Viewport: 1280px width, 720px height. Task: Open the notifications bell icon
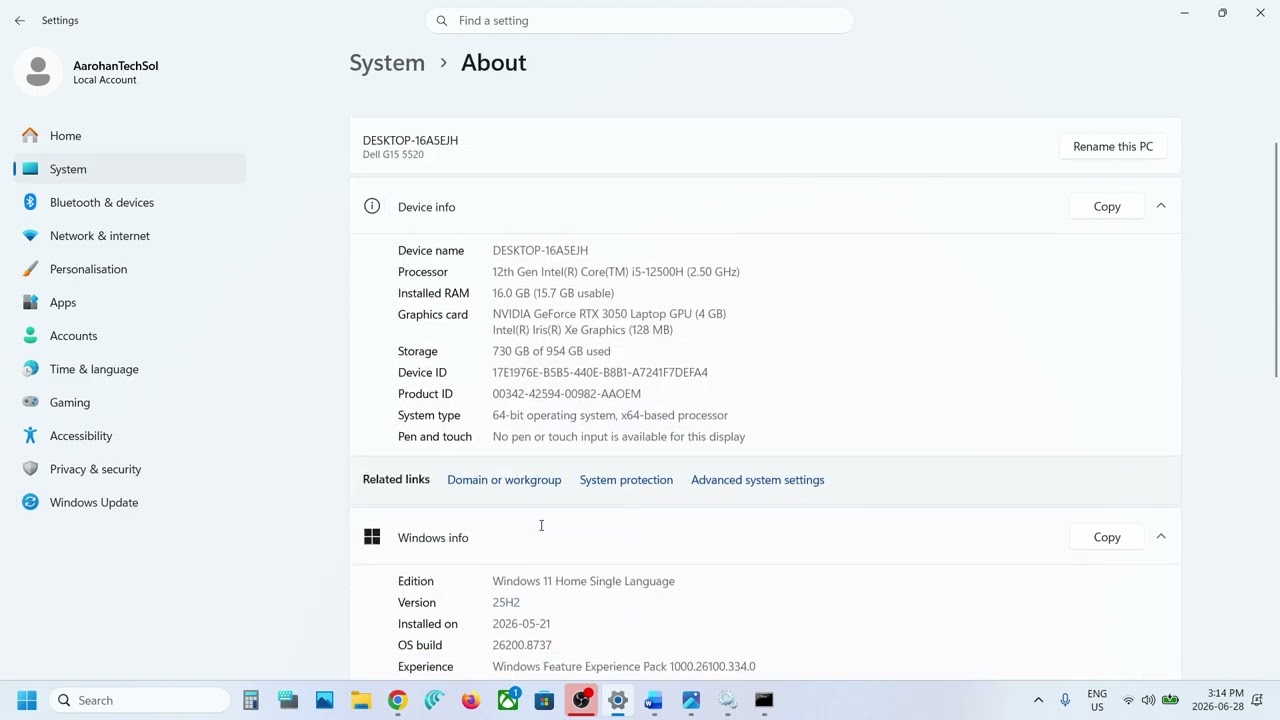(x=1257, y=700)
